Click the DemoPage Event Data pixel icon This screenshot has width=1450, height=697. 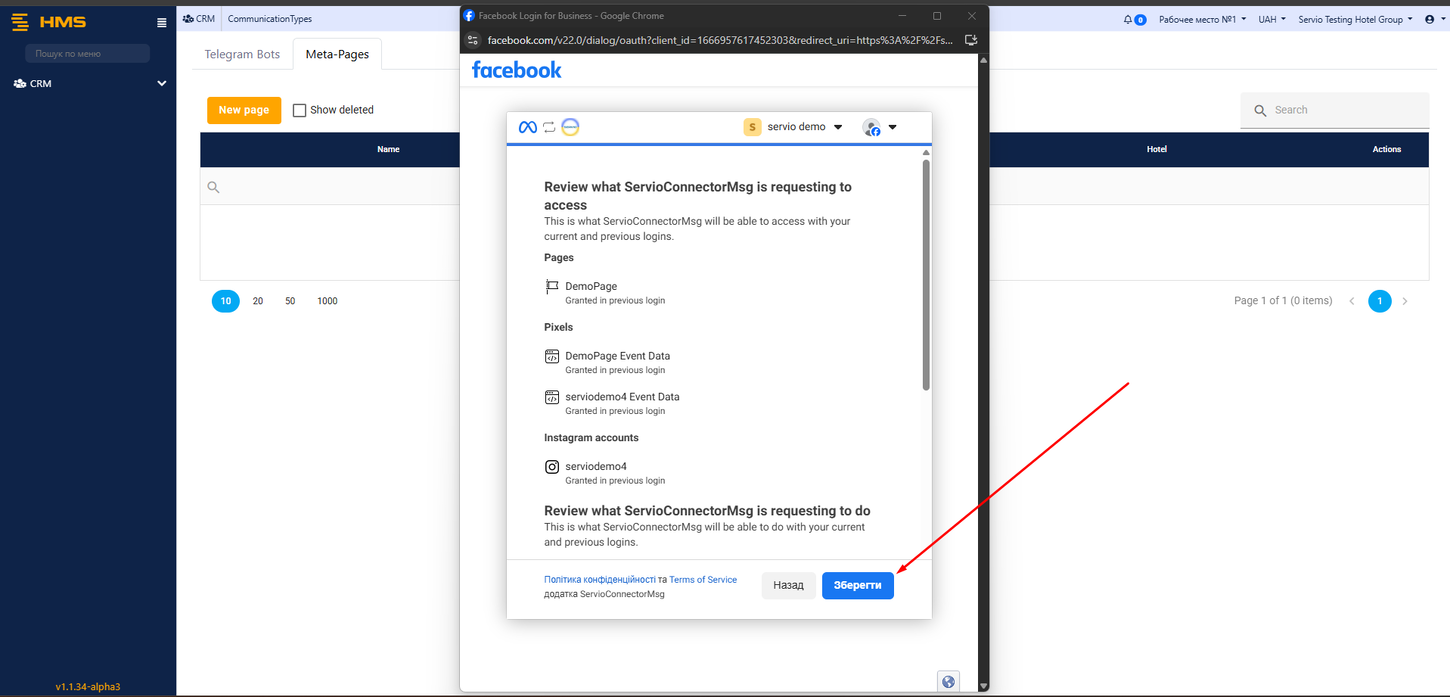(551, 356)
